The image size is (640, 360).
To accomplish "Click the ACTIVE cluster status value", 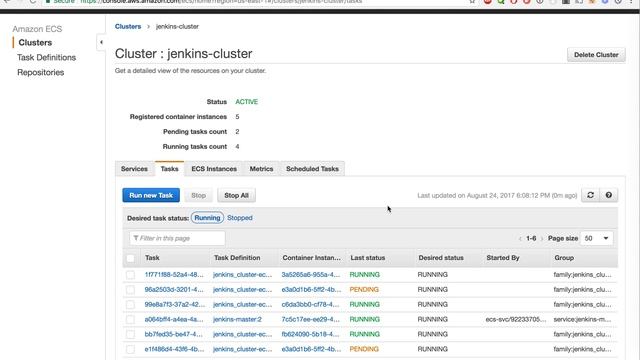I will point(247,102).
